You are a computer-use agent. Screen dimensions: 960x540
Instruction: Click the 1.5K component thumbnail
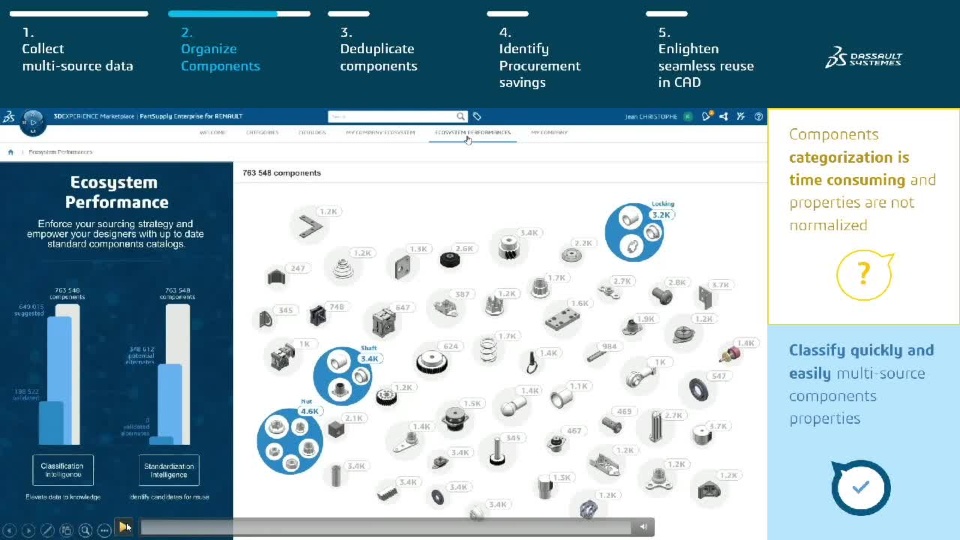click(x=455, y=419)
